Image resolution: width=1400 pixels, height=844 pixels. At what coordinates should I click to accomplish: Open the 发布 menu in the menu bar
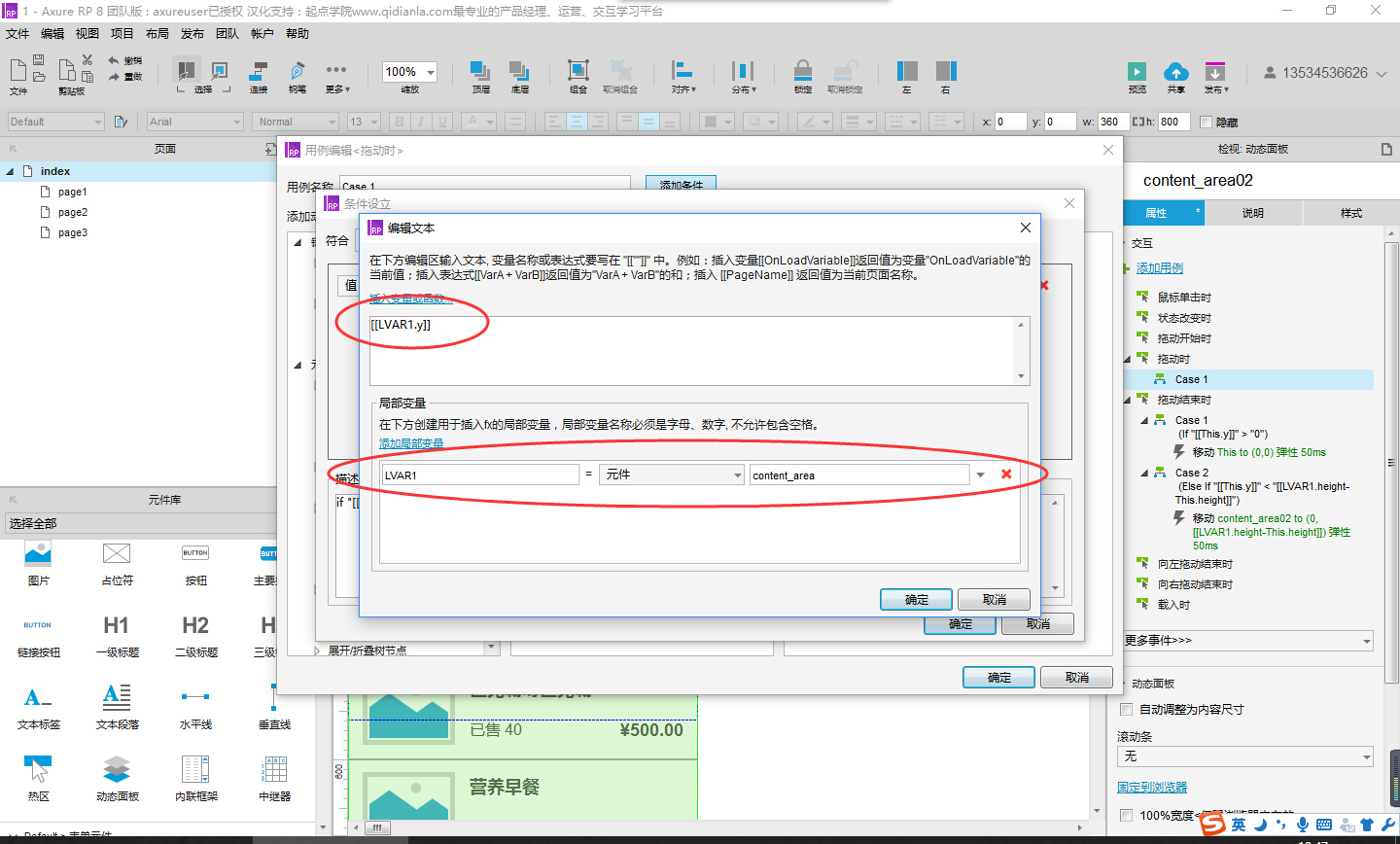tap(192, 34)
